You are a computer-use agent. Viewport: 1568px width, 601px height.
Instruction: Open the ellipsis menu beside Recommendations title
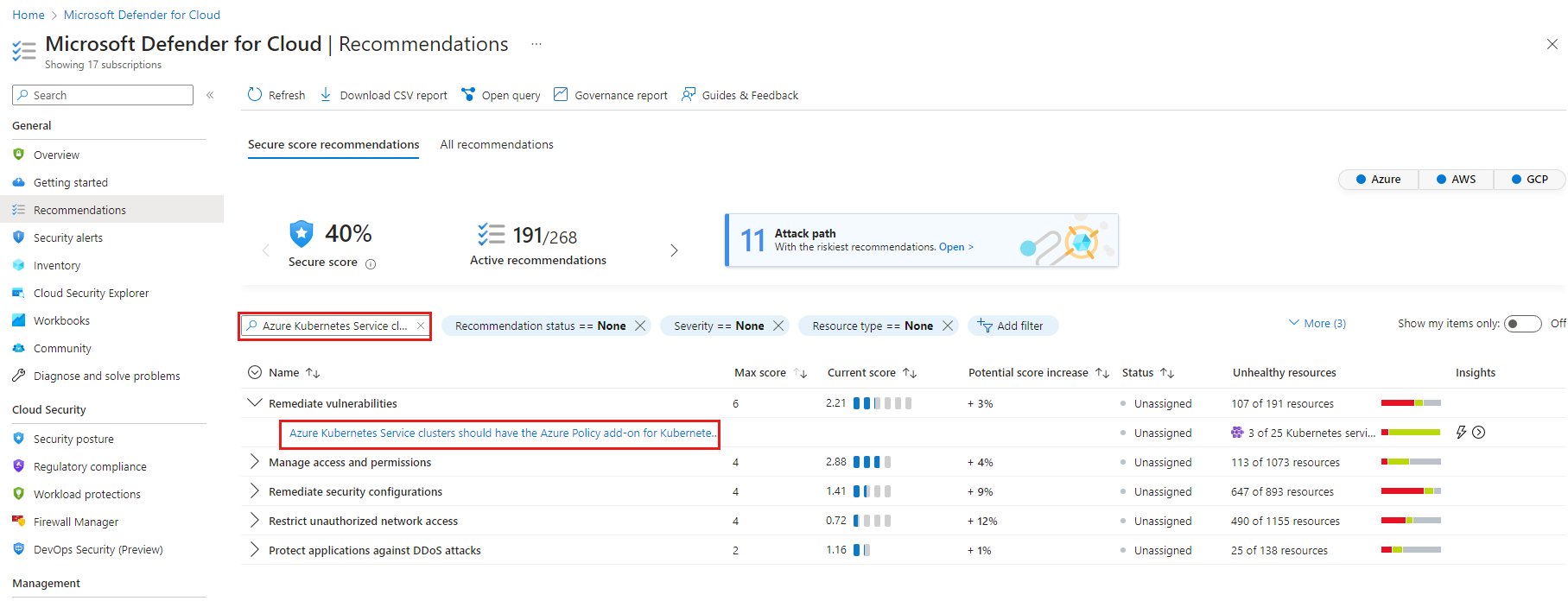[536, 44]
